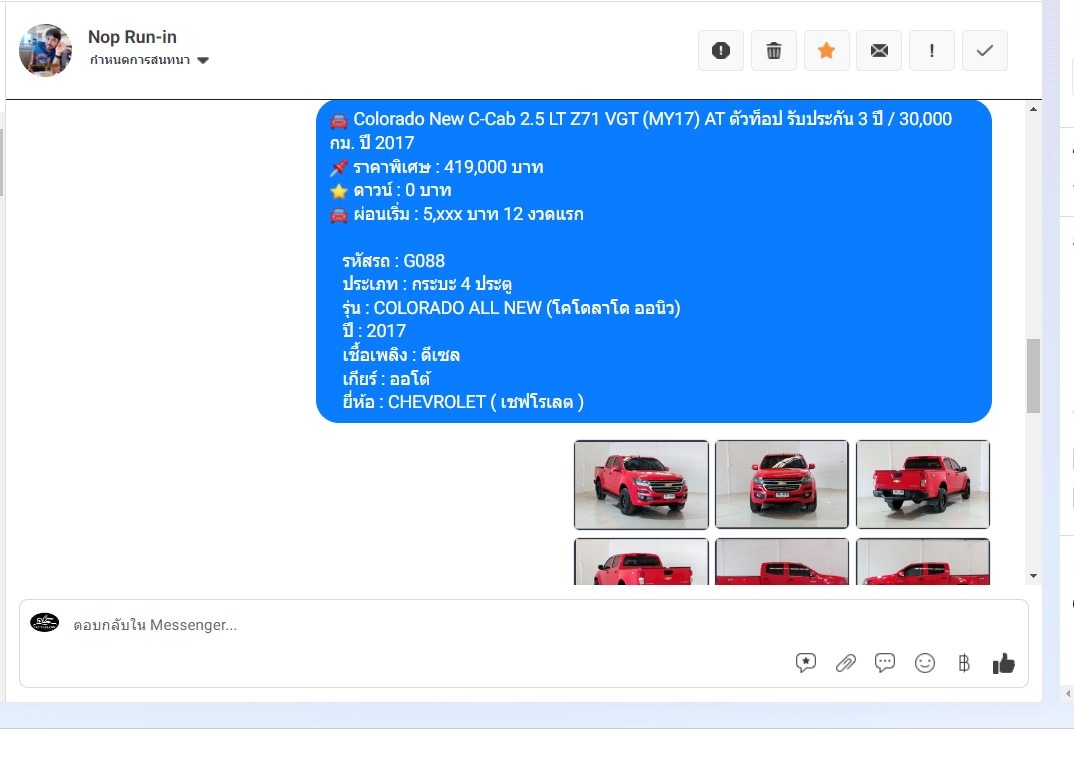Open photo of red truck front view
Viewport: 1074px width, 775px height.
(x=782, y=484)
